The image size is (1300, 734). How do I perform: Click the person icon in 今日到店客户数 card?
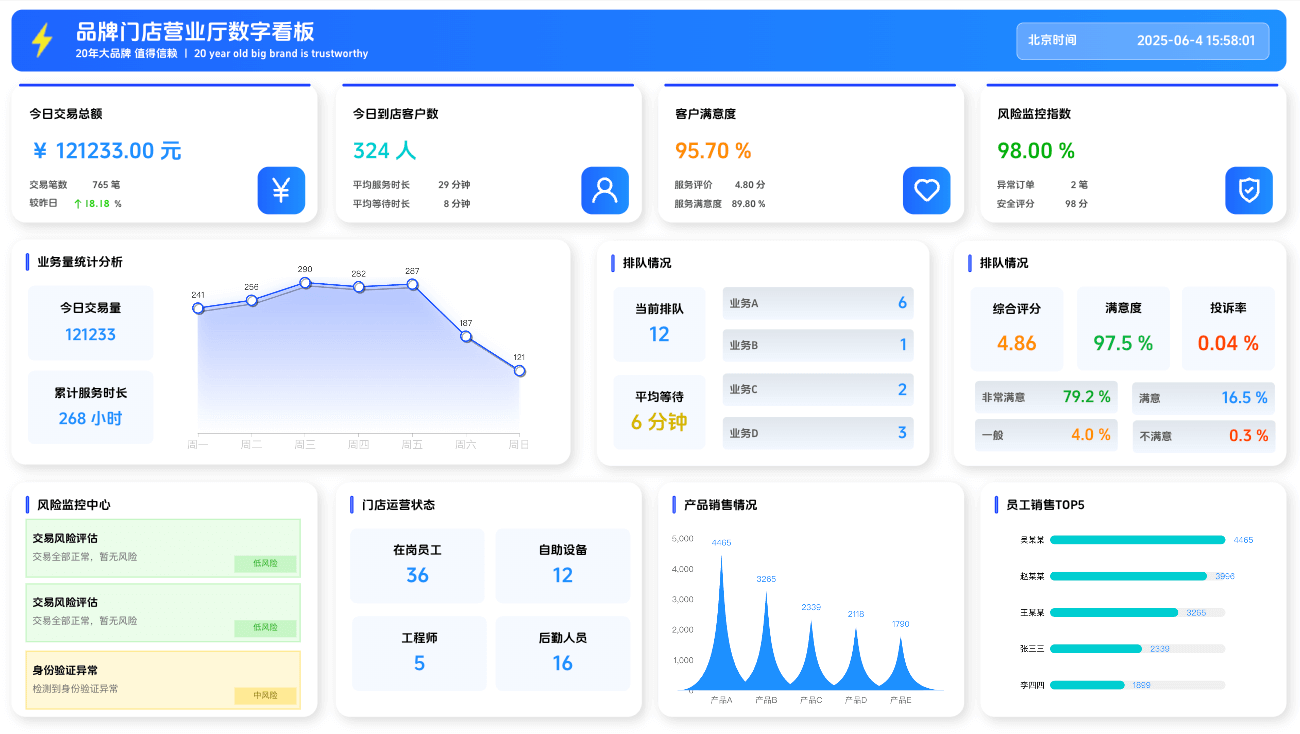click(605, 190)
